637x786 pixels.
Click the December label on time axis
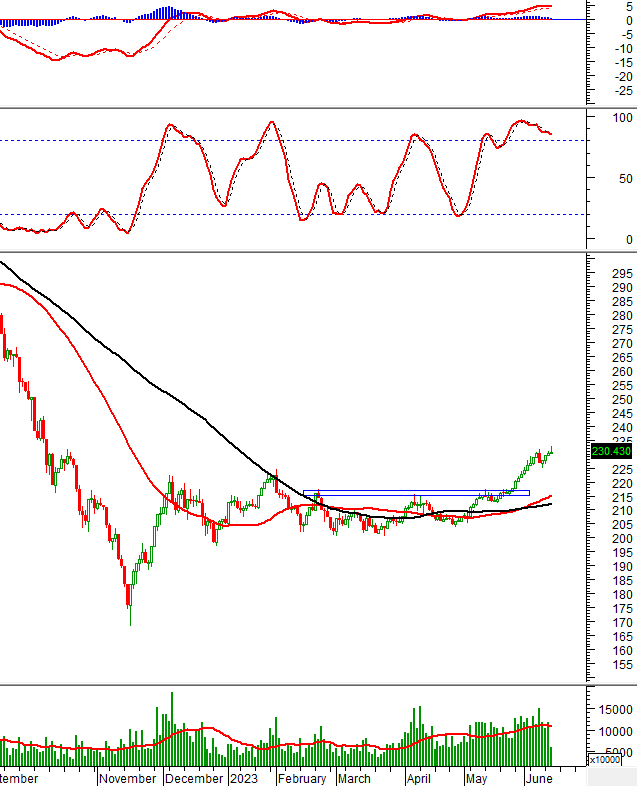(195, 778)
